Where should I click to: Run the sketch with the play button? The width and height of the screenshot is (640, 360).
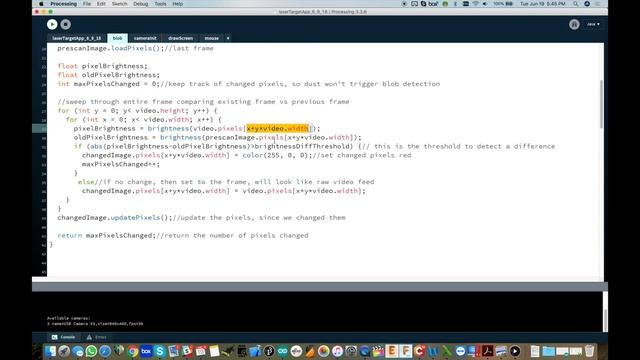pos(52,24)
